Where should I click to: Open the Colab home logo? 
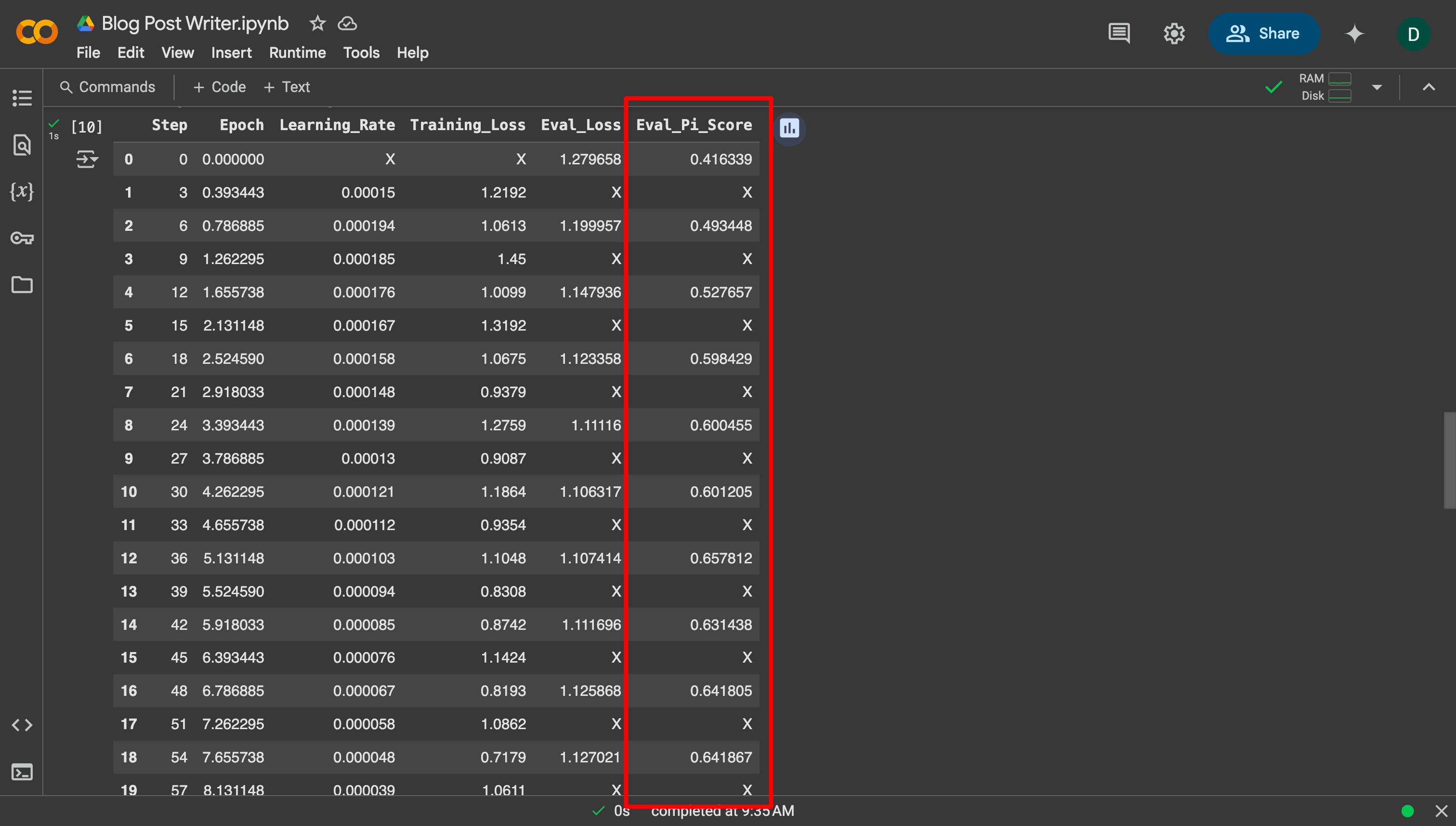[x=37, y=32]
